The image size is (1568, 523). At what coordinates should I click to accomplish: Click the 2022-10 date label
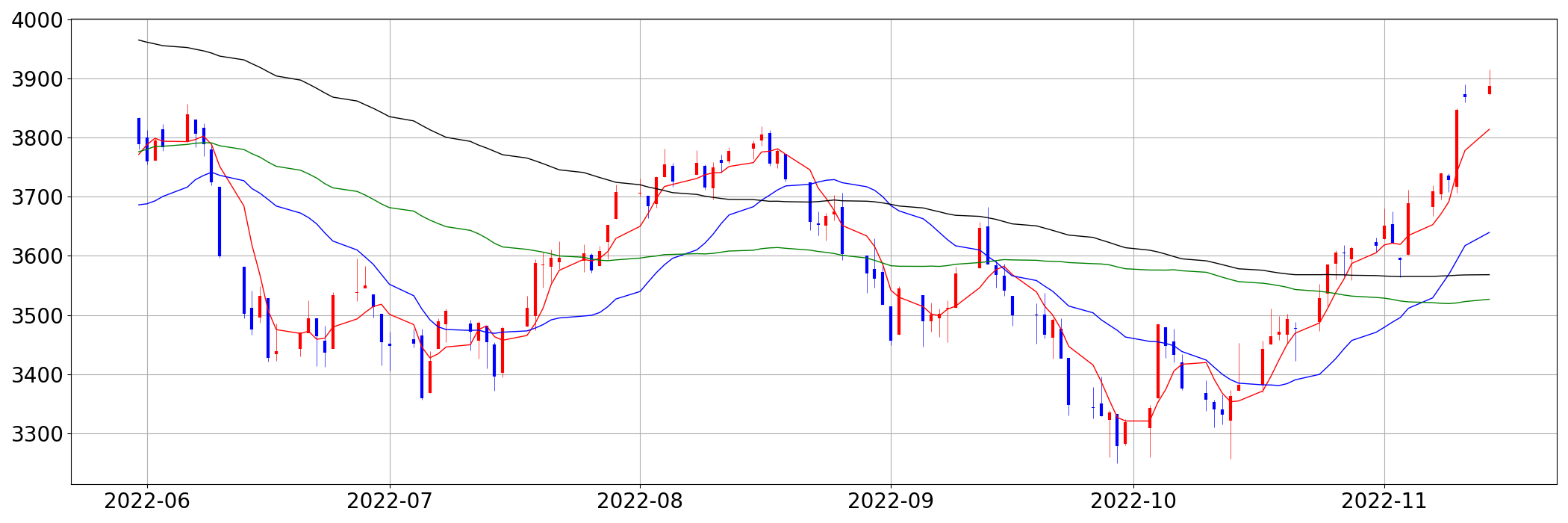[1133, 501]
